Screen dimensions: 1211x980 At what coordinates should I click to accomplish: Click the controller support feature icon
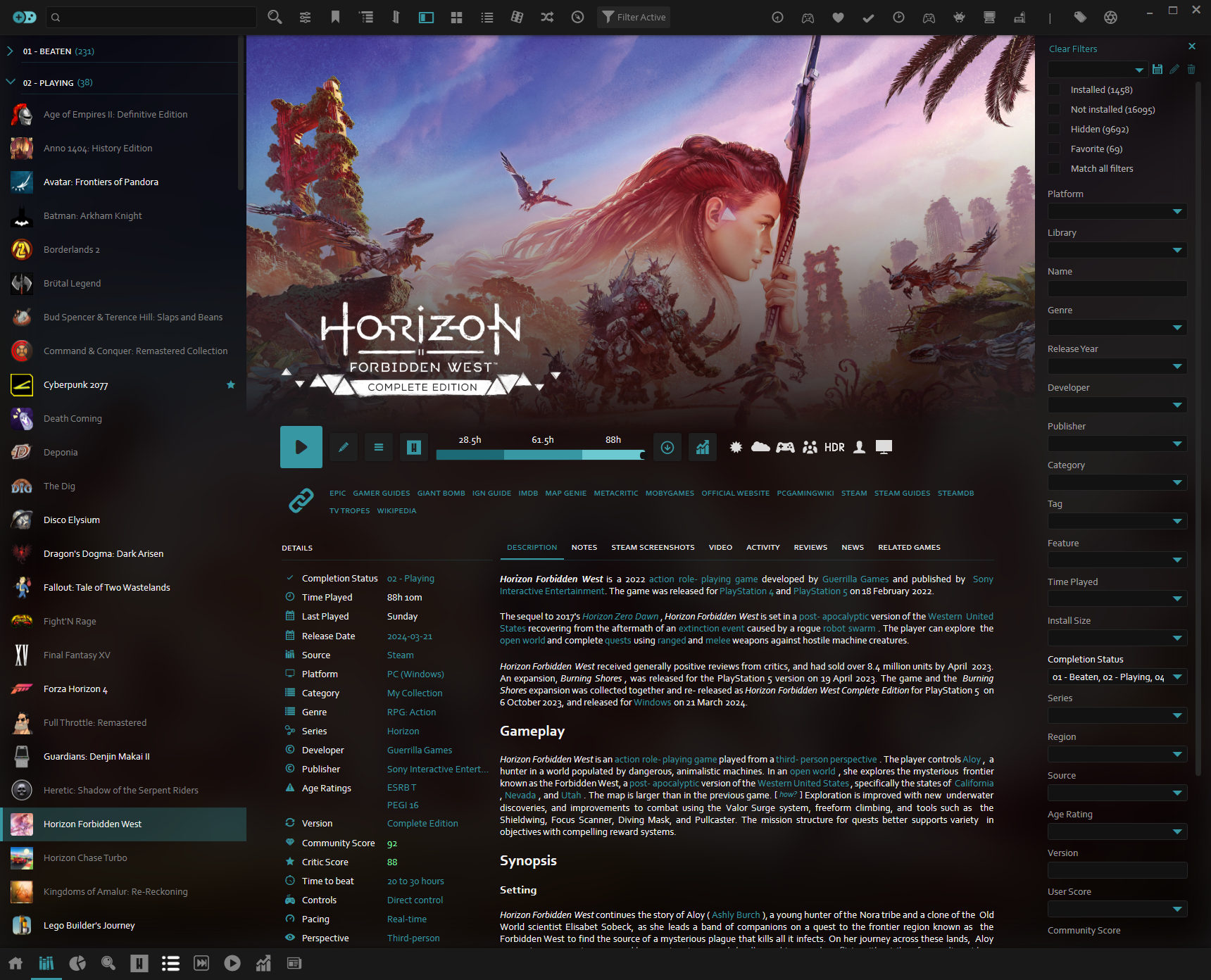point(785,447)
